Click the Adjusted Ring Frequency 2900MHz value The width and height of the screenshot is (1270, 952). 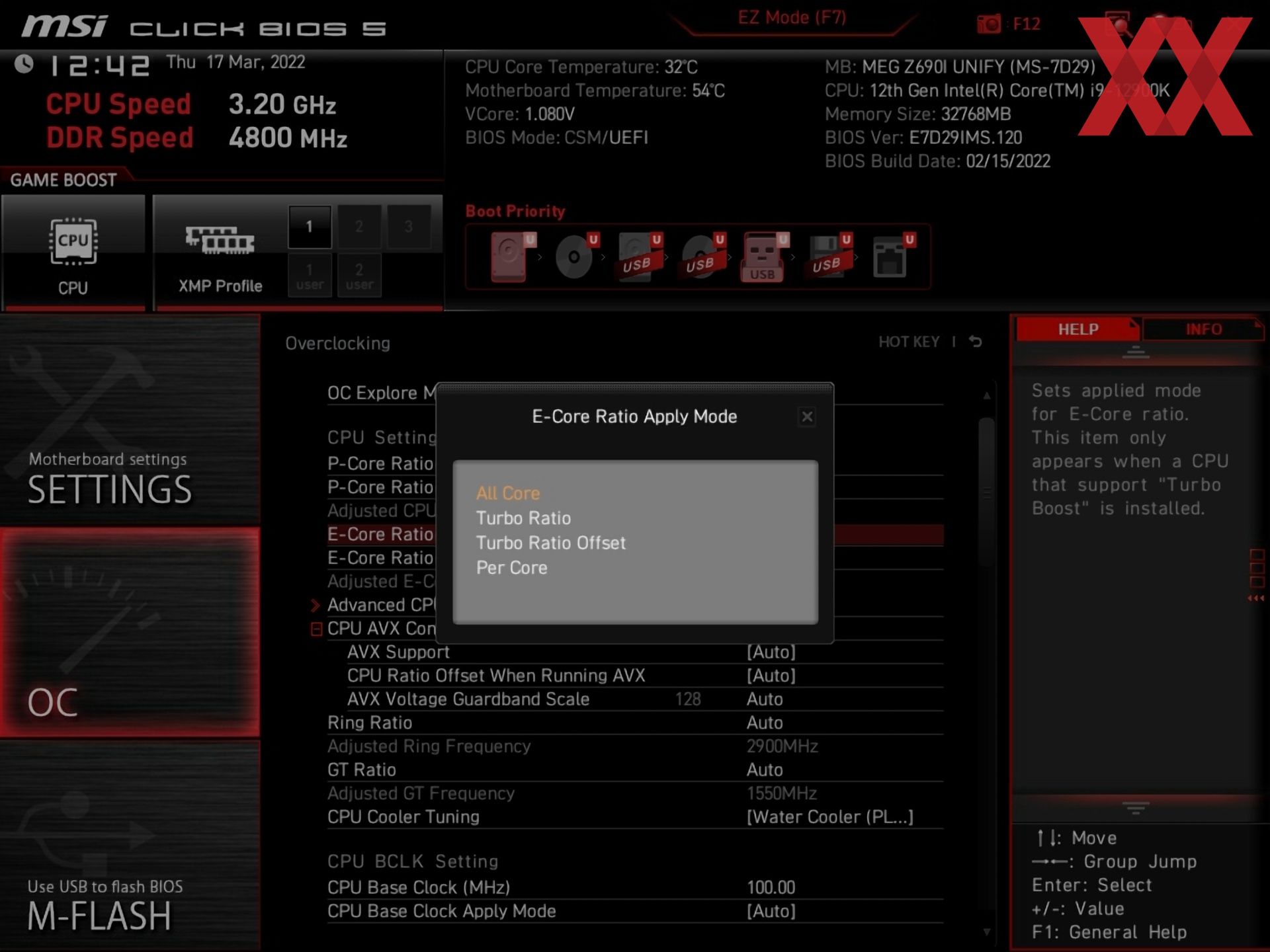pos(783,746)
